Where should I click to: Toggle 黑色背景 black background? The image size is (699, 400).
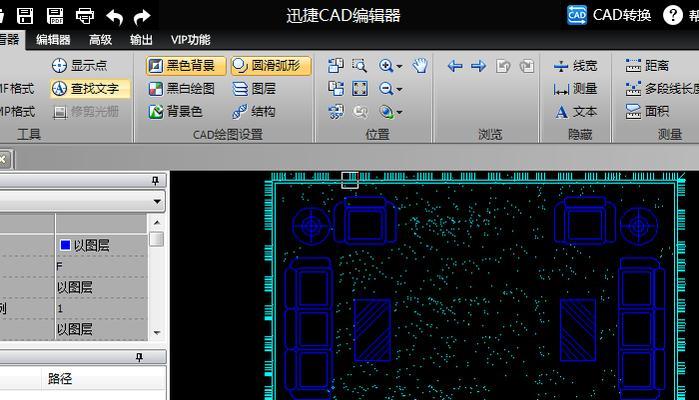click(x=185, y=66)
